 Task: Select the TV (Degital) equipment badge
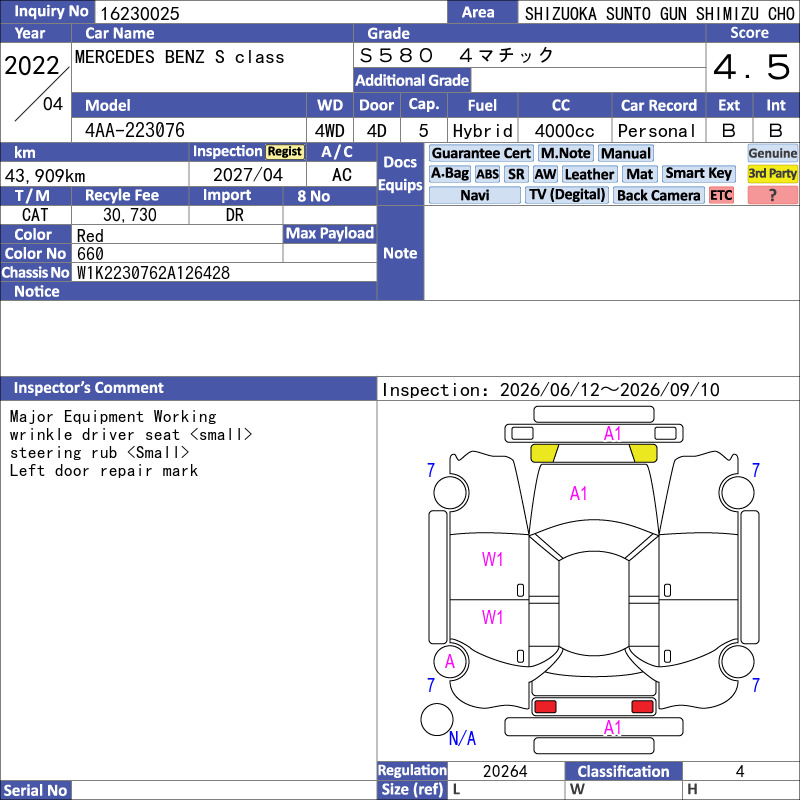pyautogui.click(x=566, y=195)
